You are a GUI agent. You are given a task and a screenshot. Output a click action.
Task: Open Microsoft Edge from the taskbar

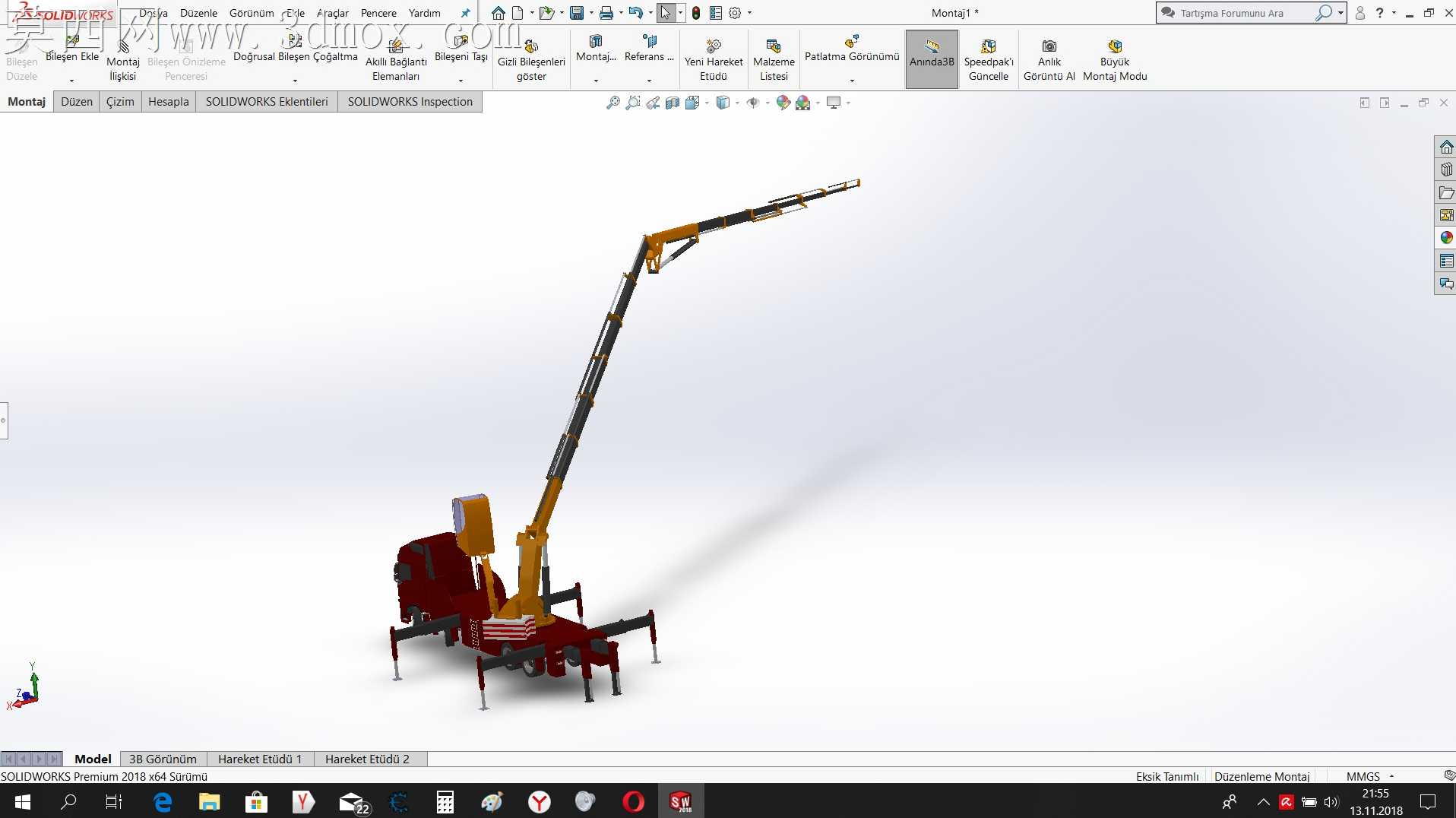coord(163,801)
